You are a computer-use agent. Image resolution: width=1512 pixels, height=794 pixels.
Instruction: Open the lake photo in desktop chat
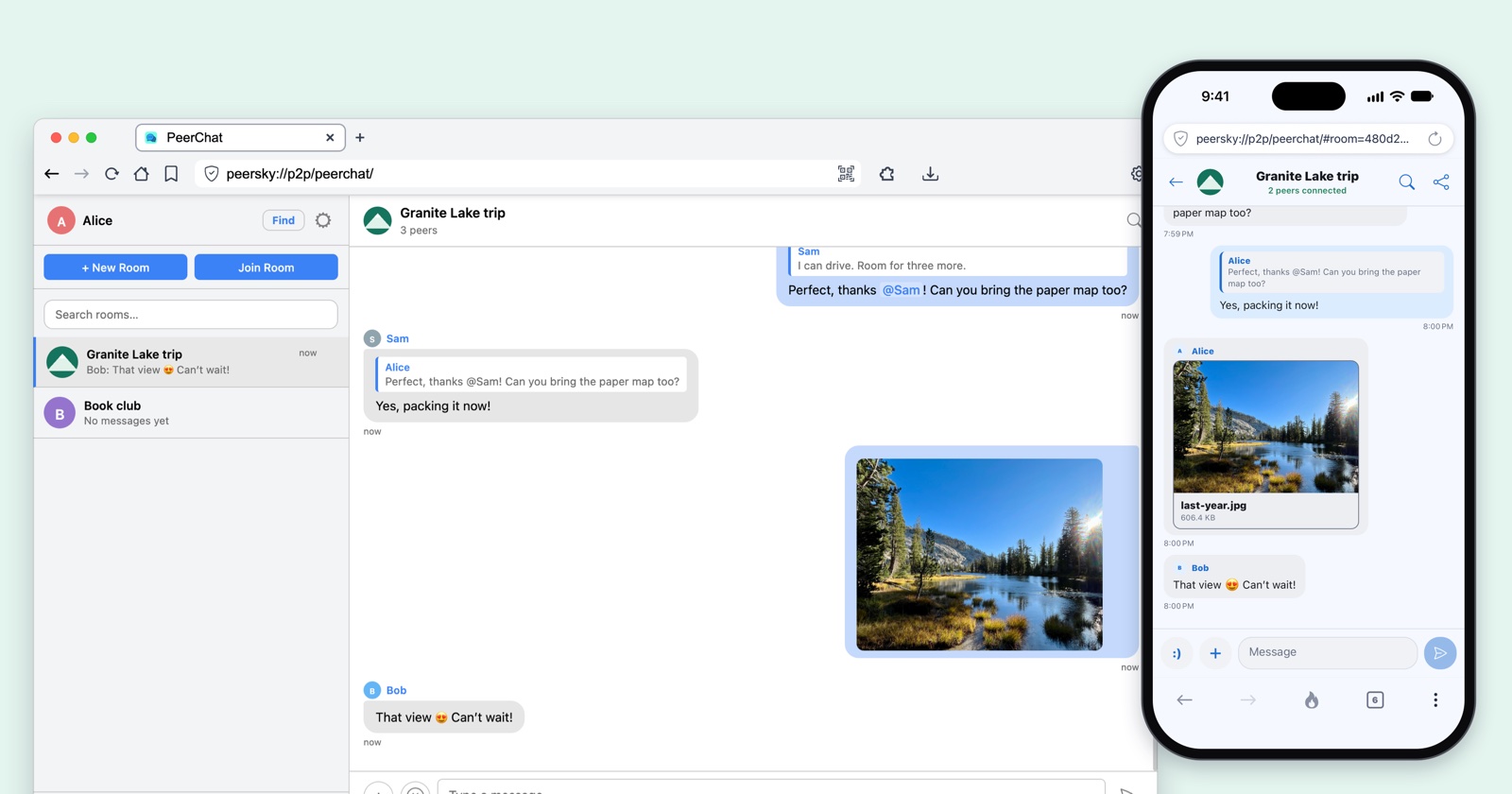point(979,555)
